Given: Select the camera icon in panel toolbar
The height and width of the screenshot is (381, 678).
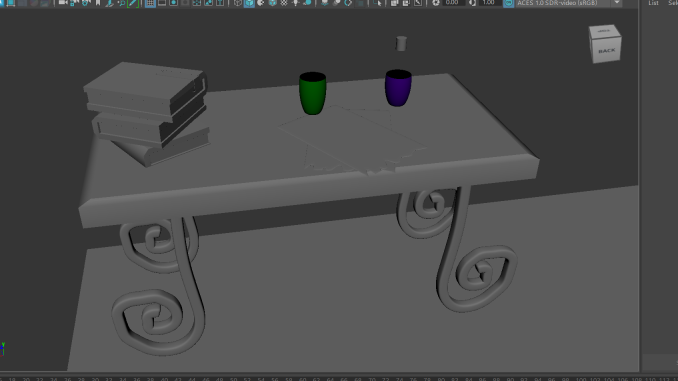Looking at the screenshot, I should point(63,3).
